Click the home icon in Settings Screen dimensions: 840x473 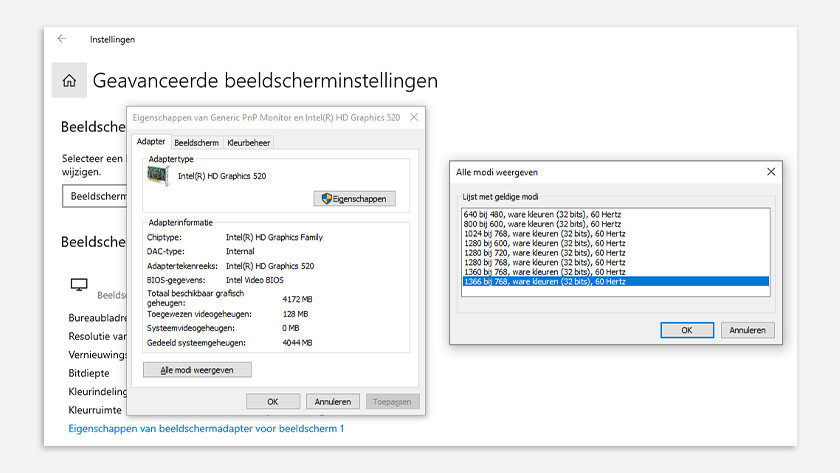click(x=69, y=81)
